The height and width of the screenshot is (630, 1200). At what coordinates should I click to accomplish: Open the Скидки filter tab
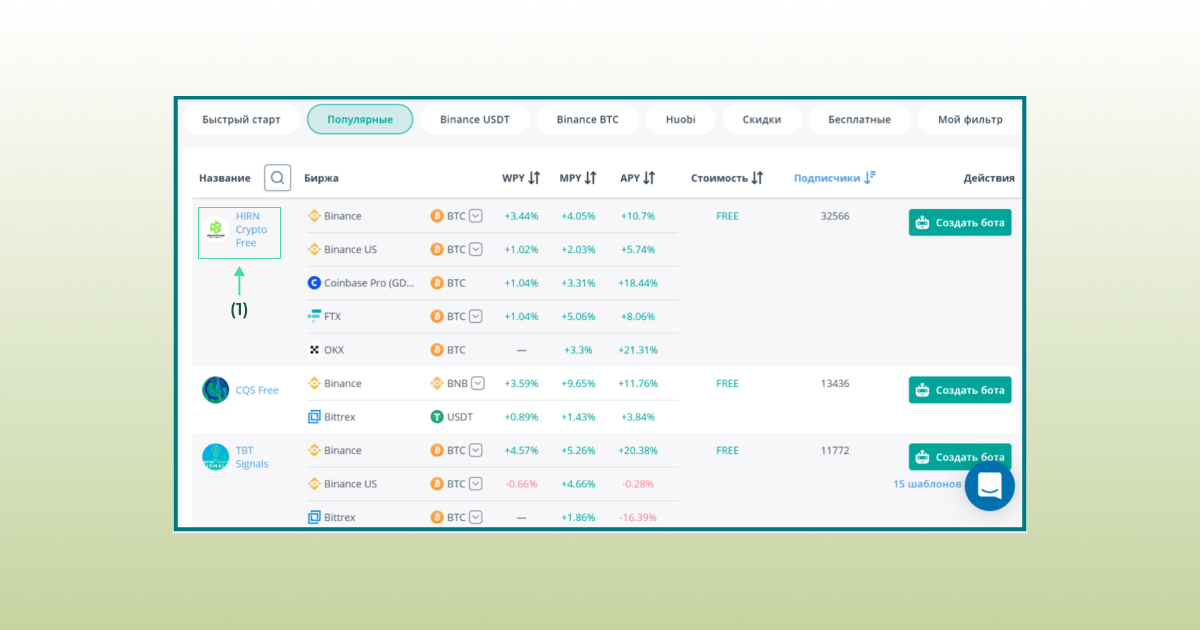pyautogui.click(x=762, y=119)
